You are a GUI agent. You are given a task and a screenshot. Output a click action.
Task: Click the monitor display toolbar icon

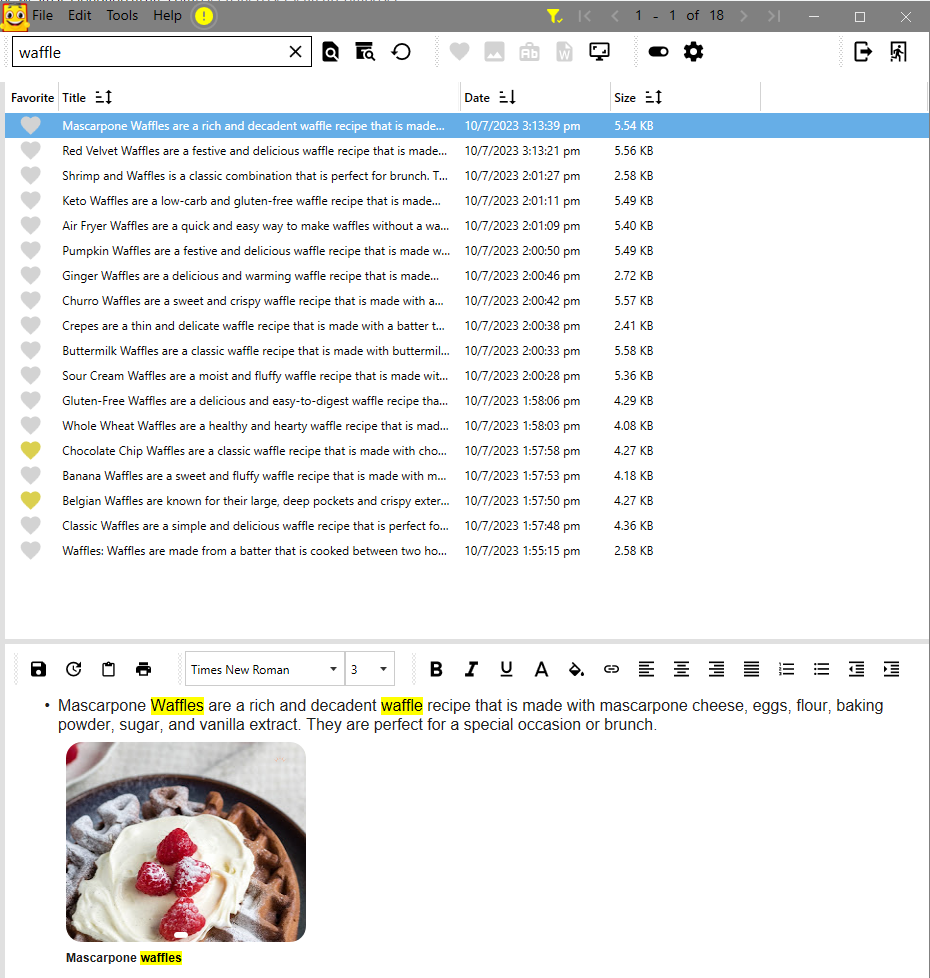pos(599,52)
